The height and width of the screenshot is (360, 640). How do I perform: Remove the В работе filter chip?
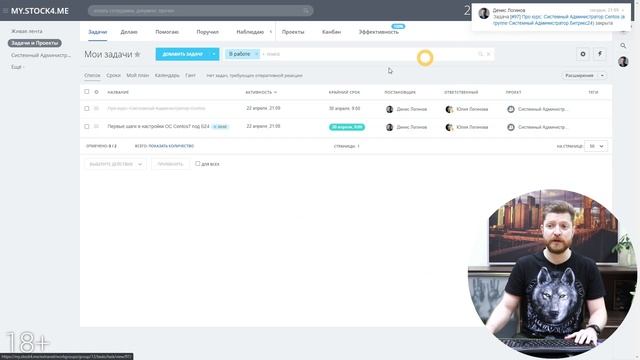(x=256, y=54)
